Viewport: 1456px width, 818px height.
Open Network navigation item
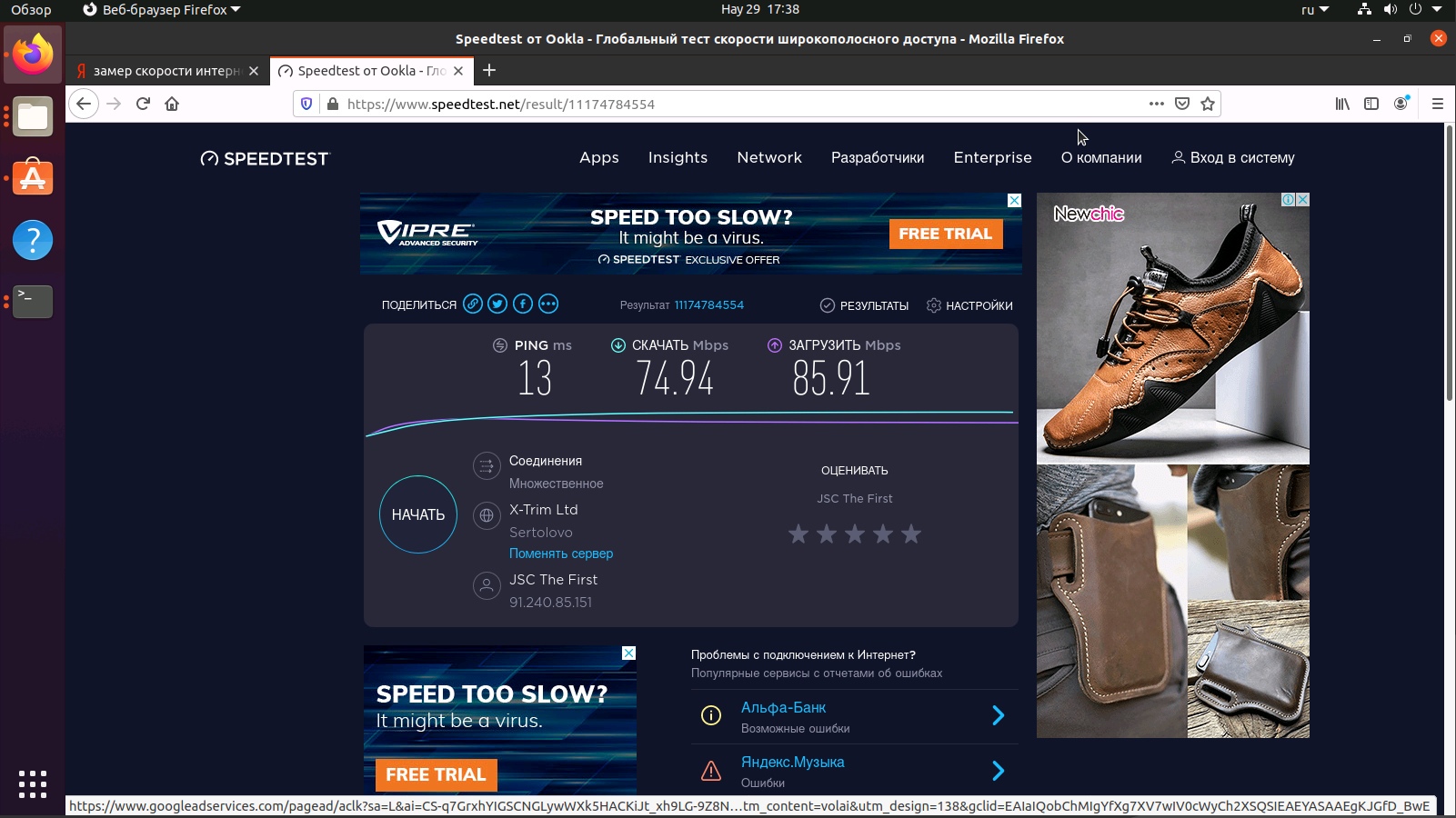tap(769, 157)
